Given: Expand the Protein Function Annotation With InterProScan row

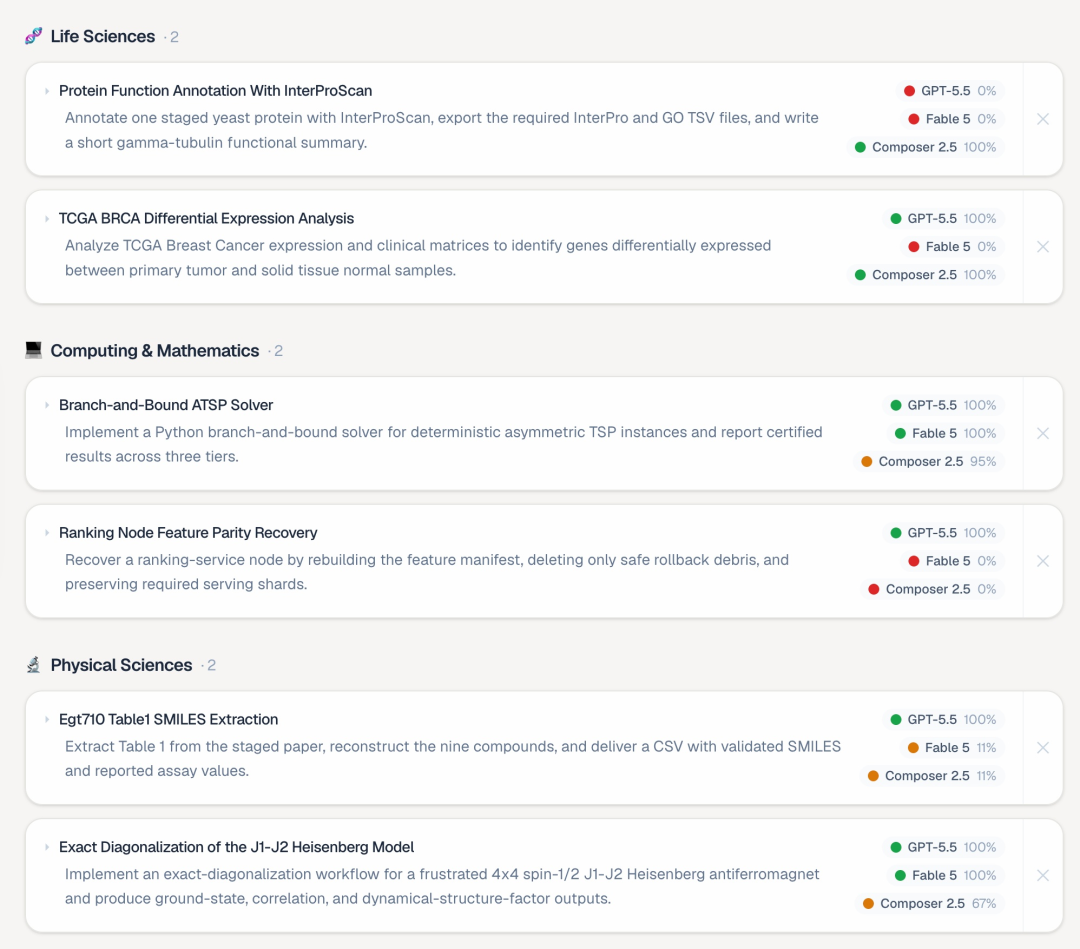Looking at the screenshot, I should [x=47, y=91].
